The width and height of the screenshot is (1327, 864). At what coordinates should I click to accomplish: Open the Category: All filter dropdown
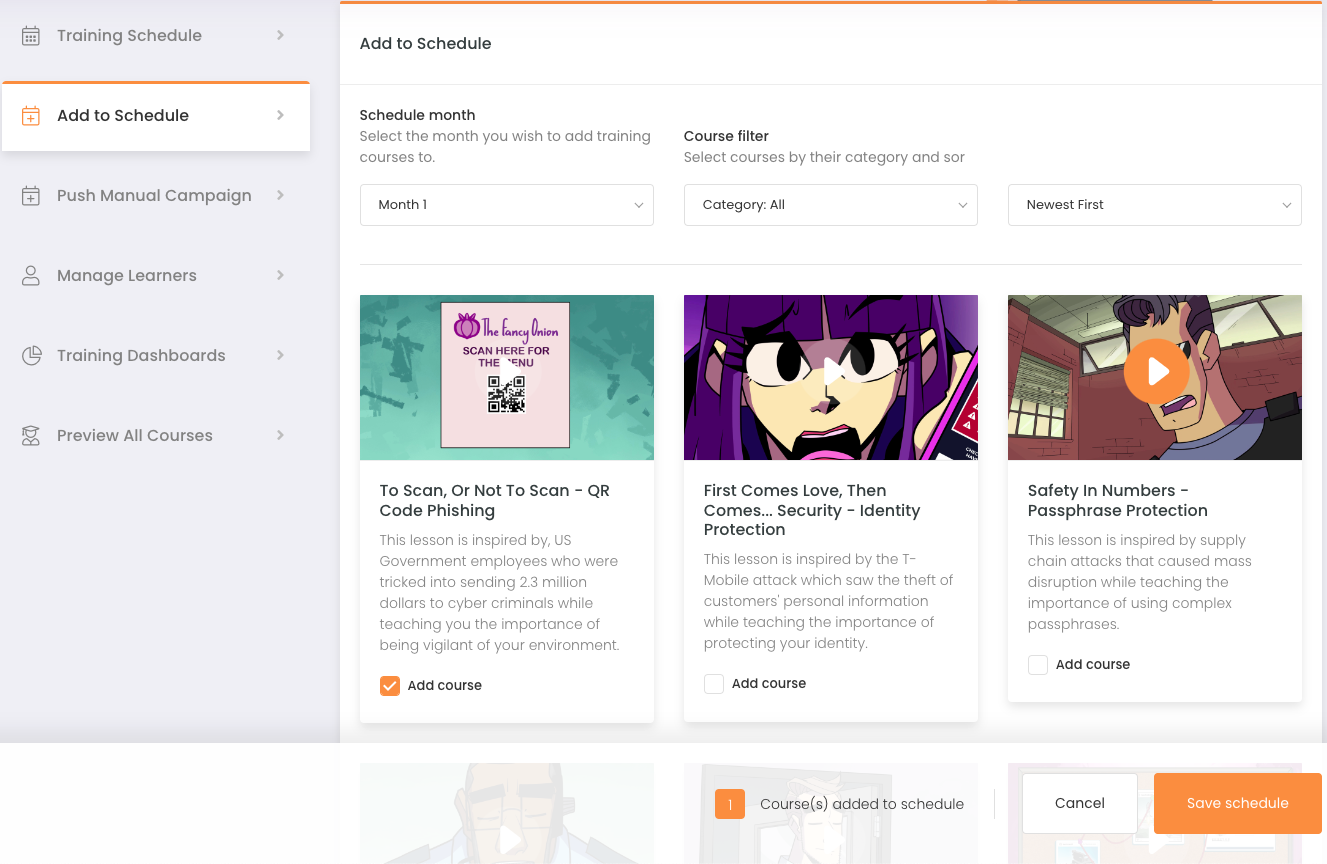(x=831, y=205)
